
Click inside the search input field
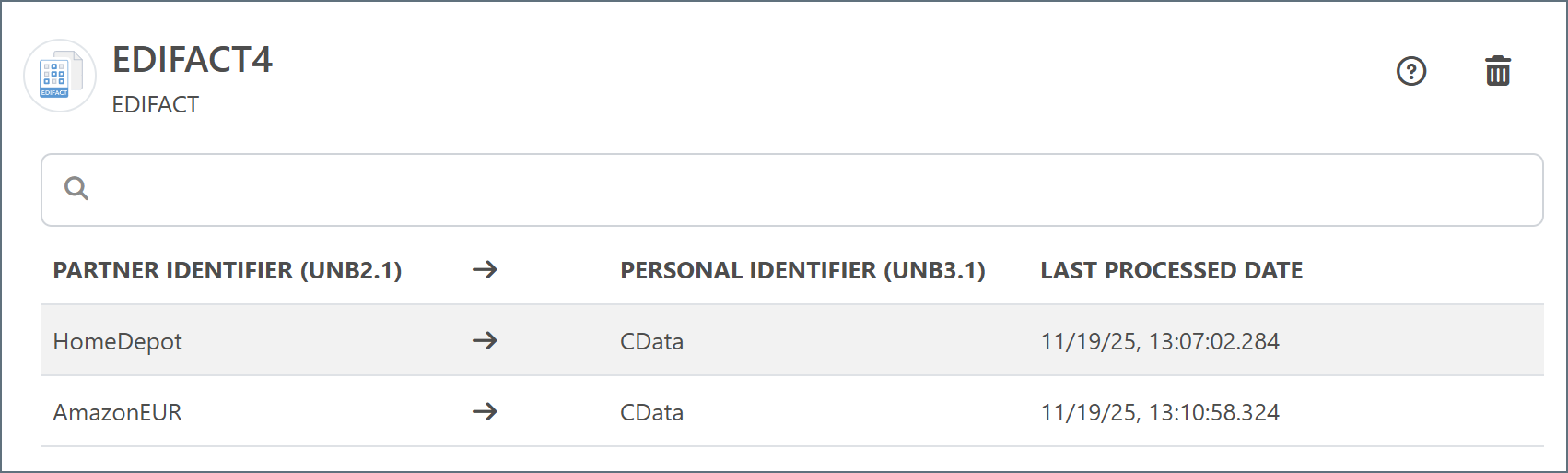pyautogui.click(x=792, y=190)
